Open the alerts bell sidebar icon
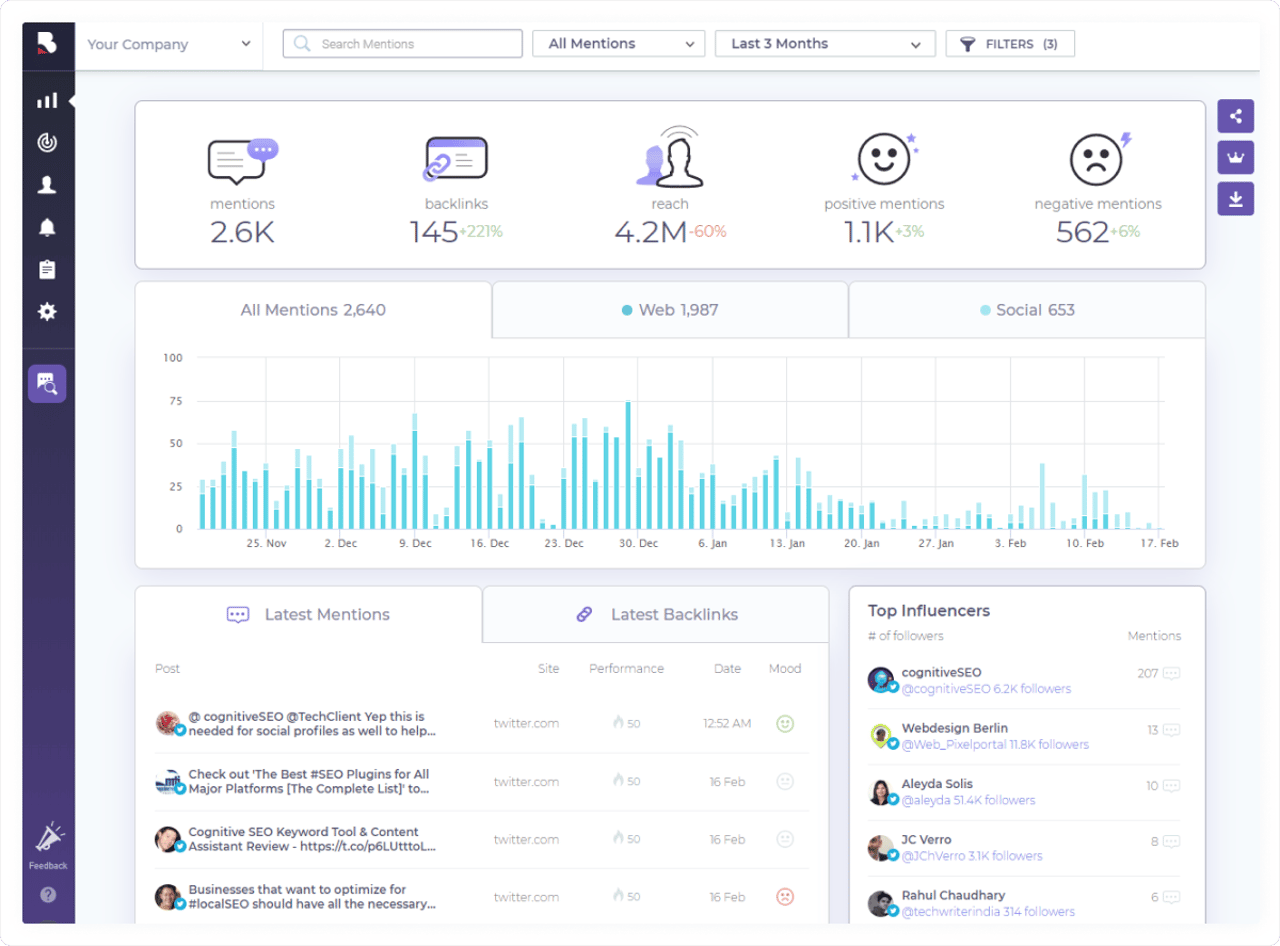This screenshot has width=1280, height=946. click(x=47, y=227)
